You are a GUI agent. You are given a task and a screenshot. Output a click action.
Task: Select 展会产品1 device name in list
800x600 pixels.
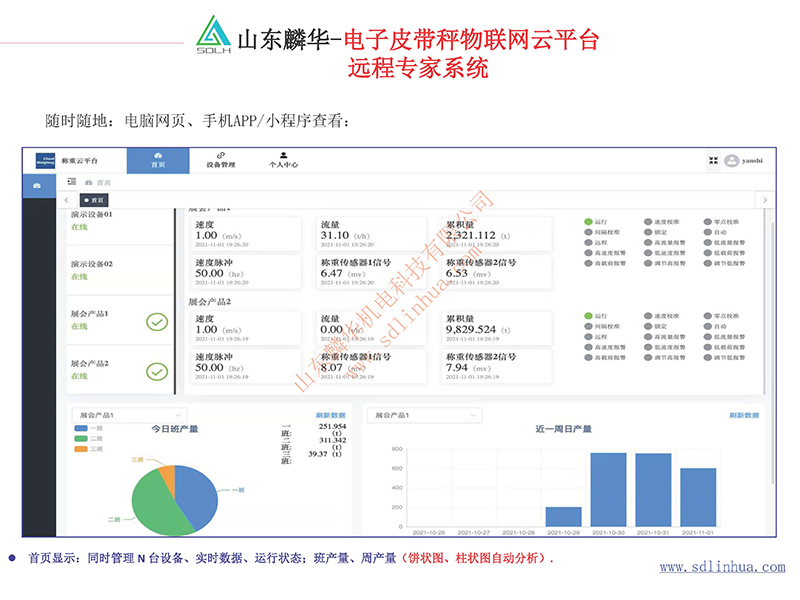(89, 313)
